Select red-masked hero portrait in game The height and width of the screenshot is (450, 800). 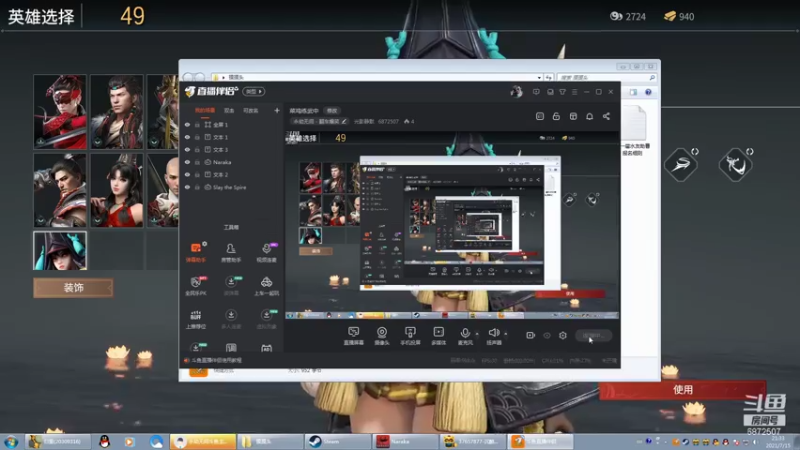click(60, 112)
